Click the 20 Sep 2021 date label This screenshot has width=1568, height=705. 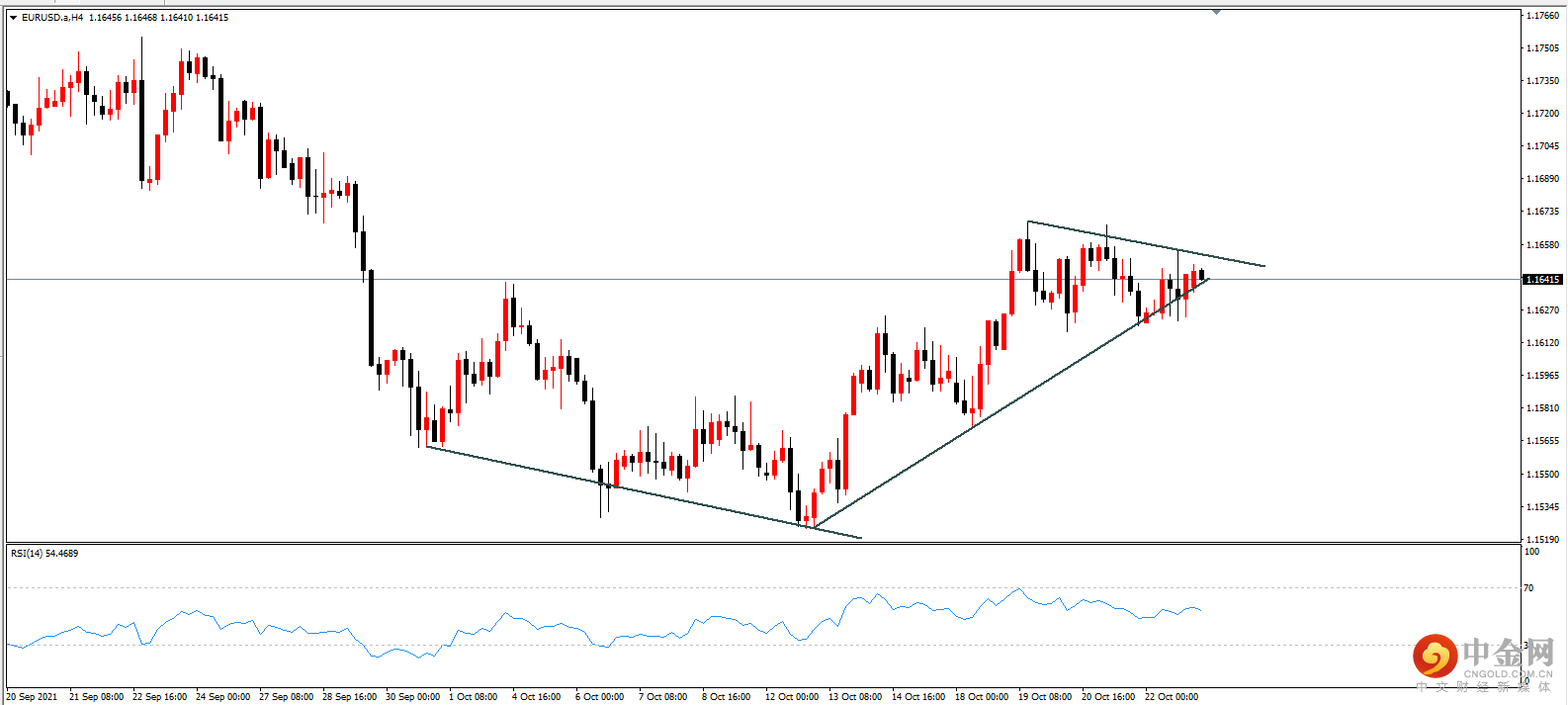pos(32,696)
